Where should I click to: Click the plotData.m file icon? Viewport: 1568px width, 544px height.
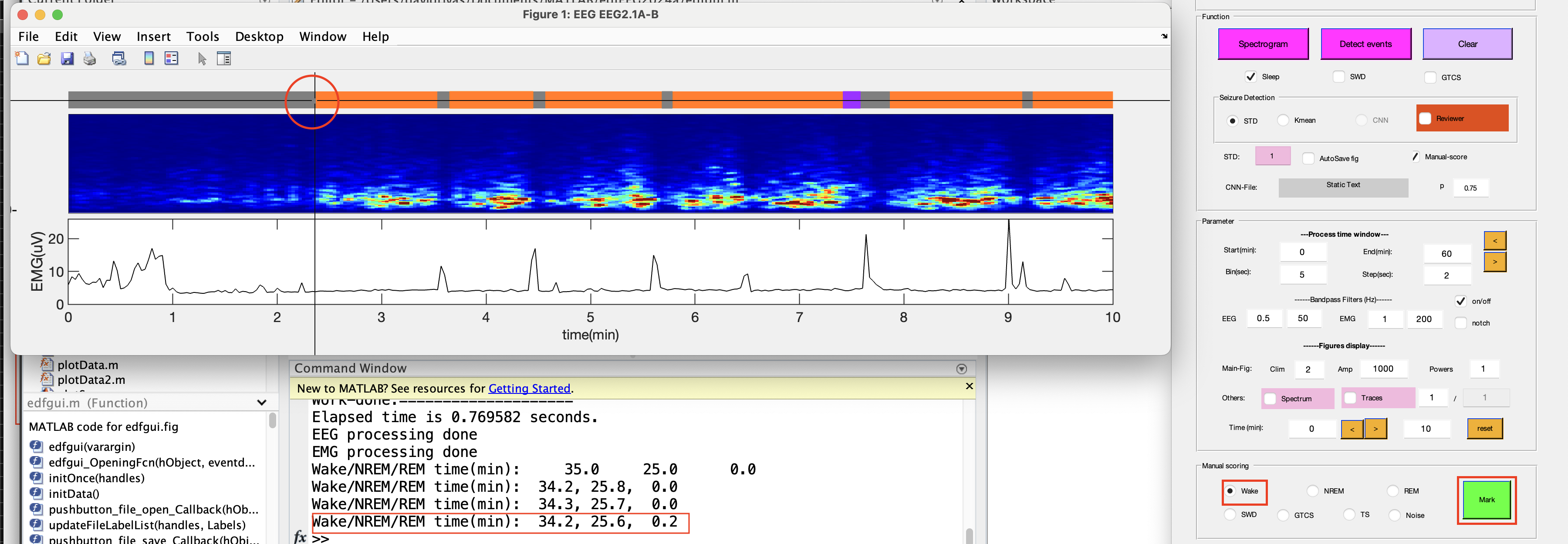[x=46, y=365]
